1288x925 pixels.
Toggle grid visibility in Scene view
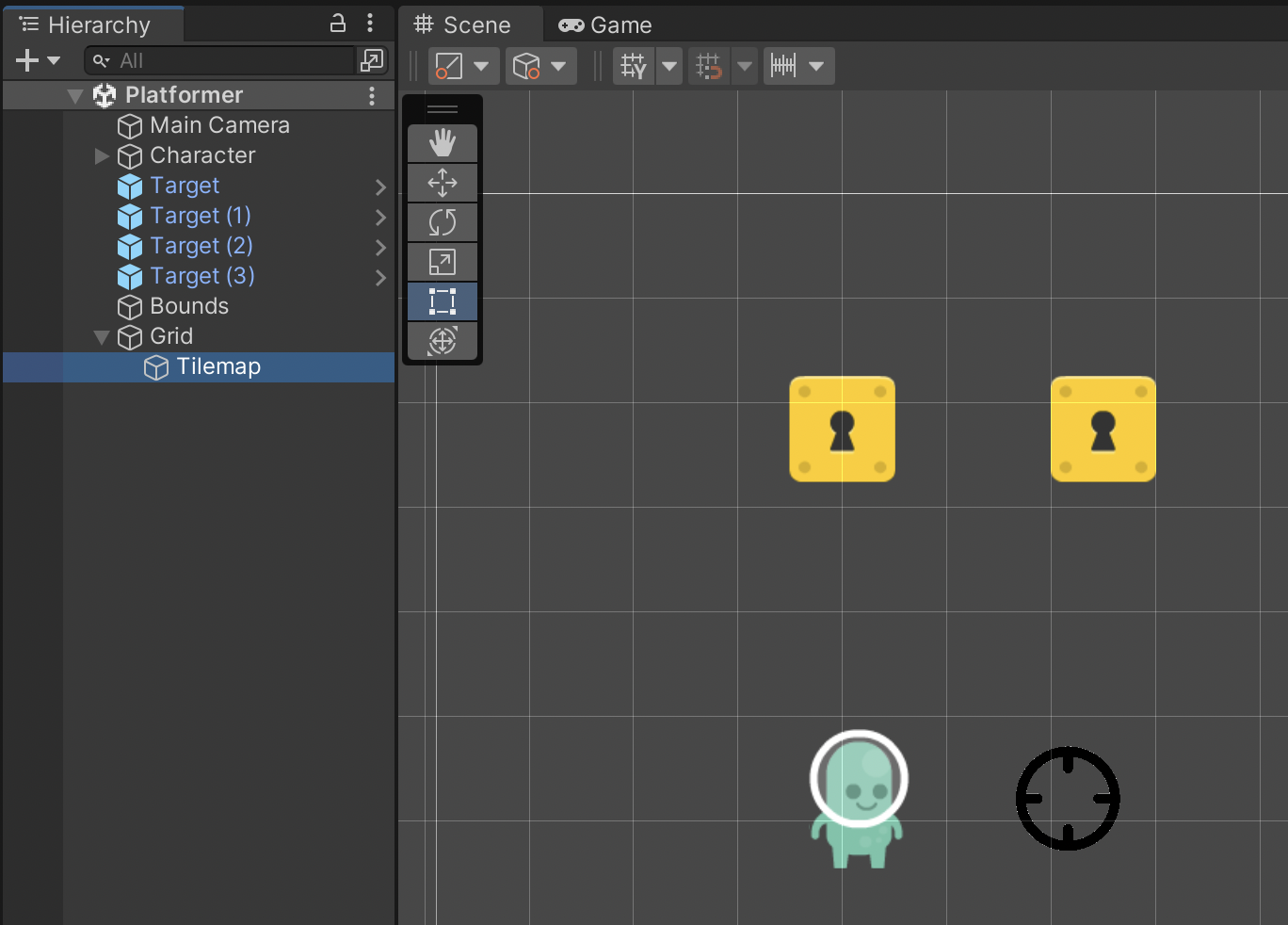click(x=634, y=66)
